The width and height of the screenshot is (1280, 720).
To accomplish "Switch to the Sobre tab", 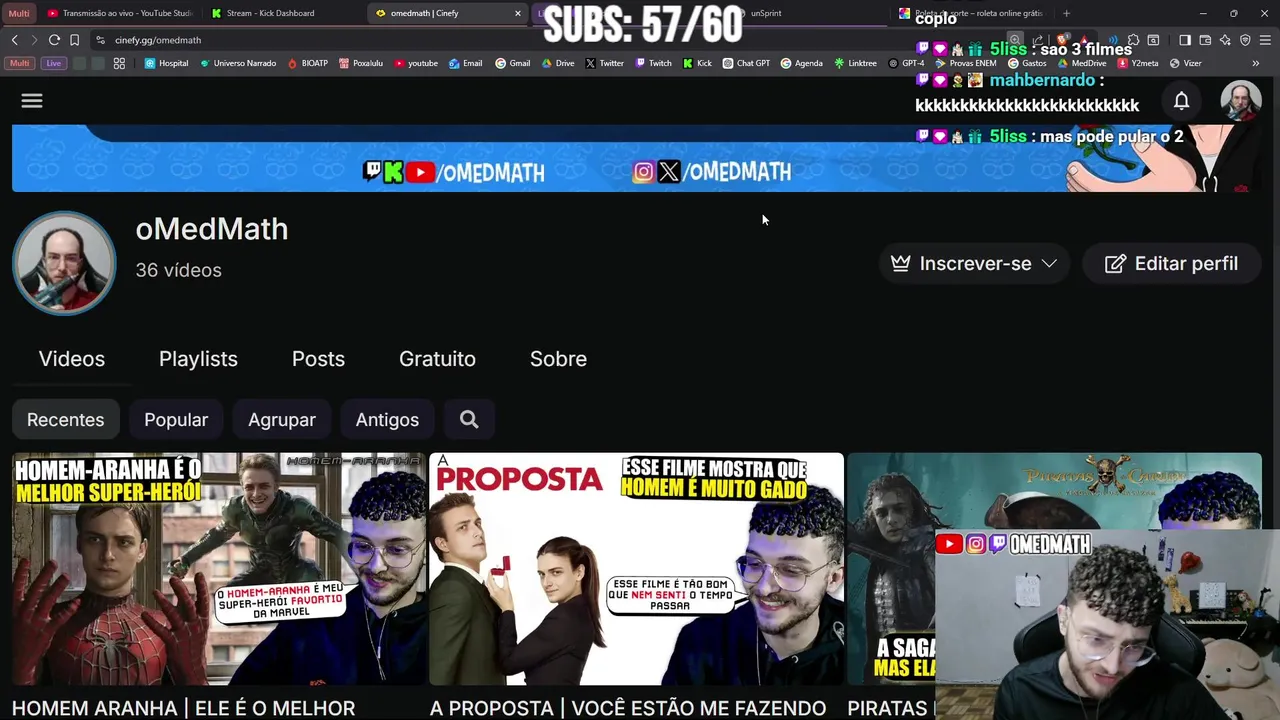I will coord(558,359).
